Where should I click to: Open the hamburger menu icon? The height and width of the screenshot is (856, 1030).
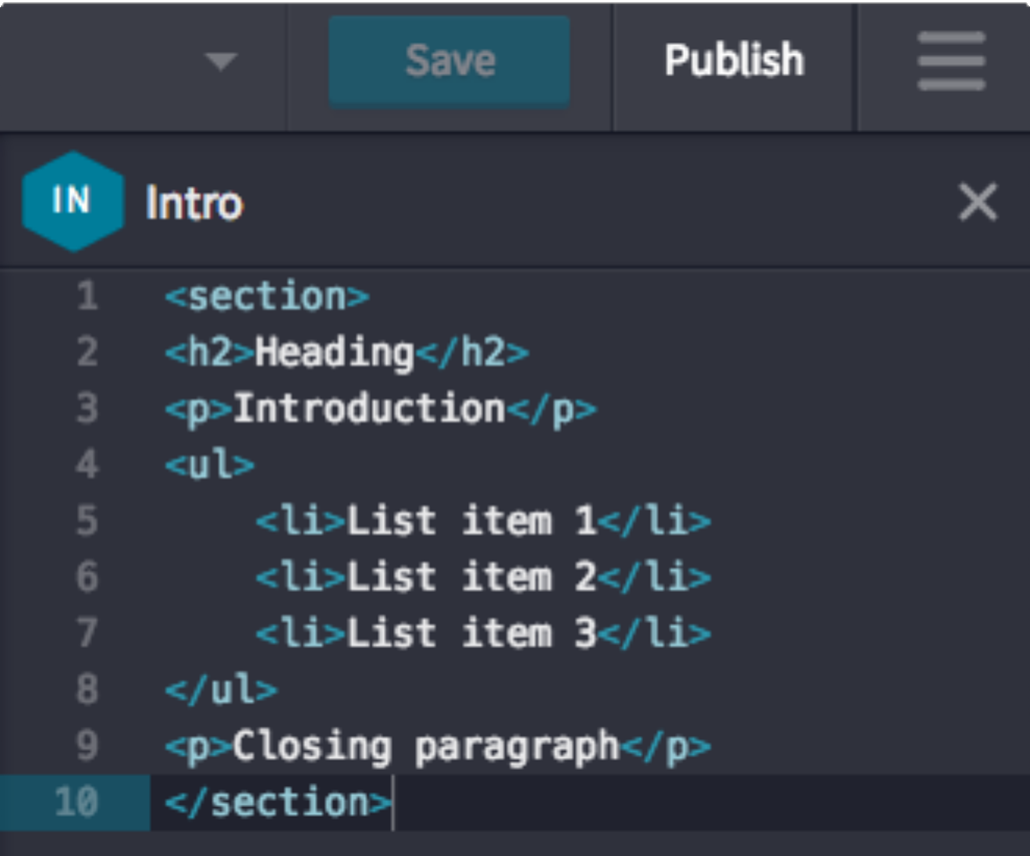[x=951, y=62]
